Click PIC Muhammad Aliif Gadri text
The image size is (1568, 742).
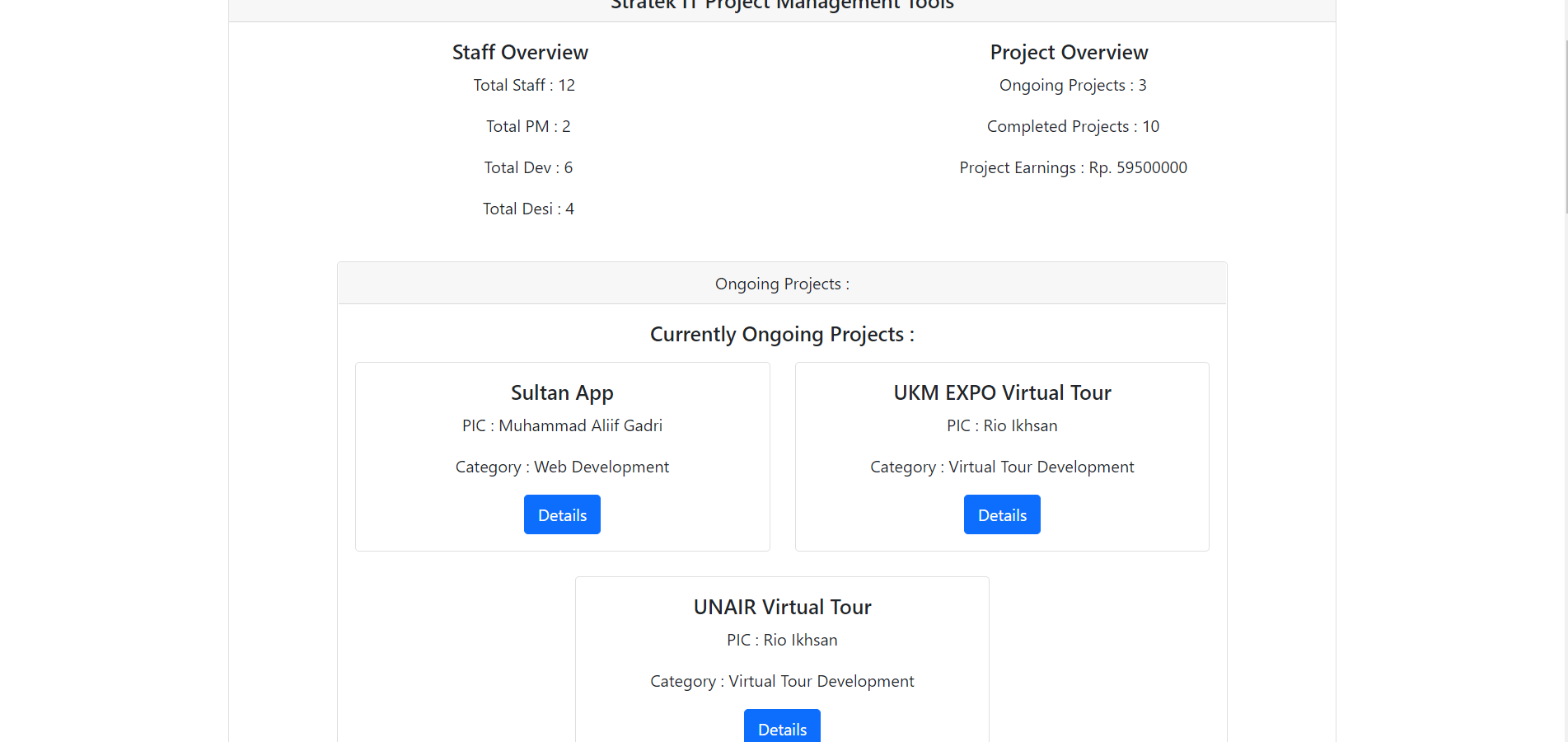[562, 425]
